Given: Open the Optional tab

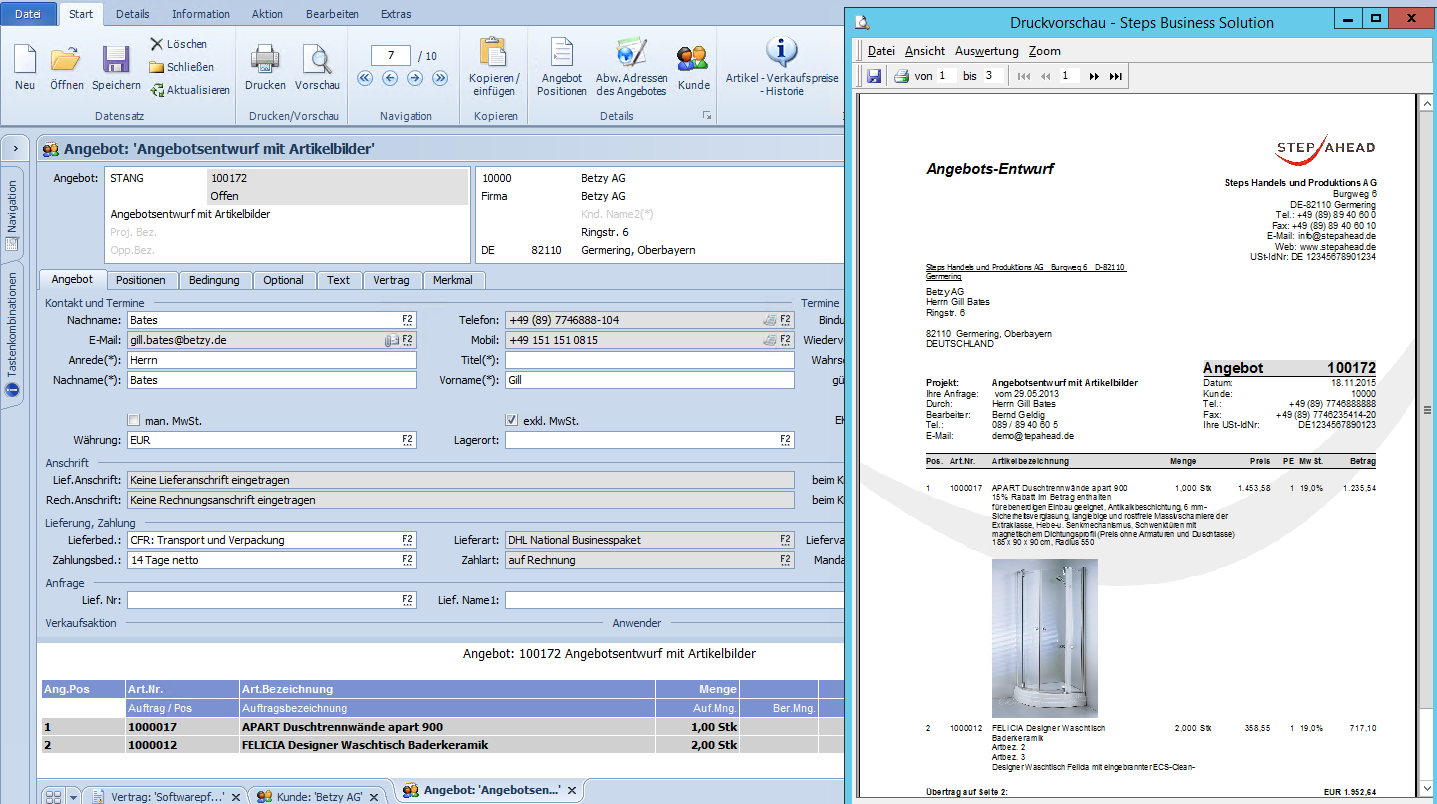Looking at the screenshot, I should [x=283, y=280].
